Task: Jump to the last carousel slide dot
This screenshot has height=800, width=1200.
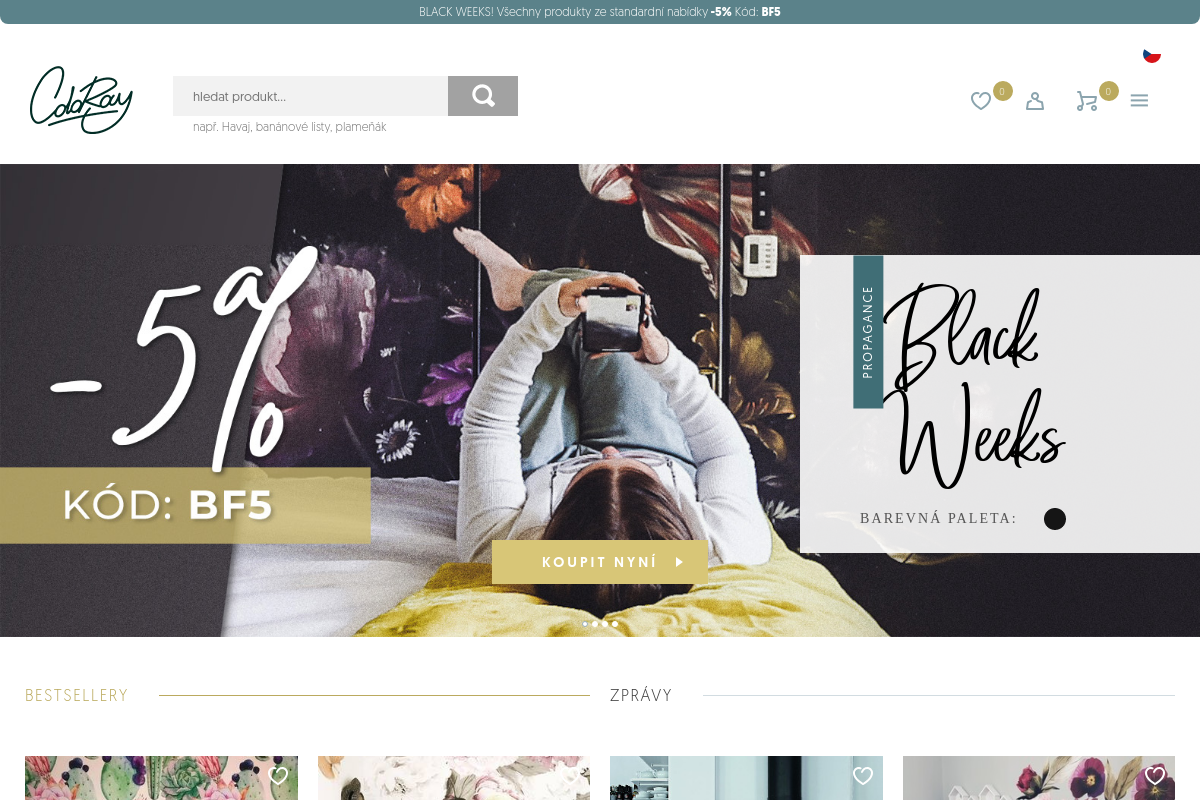Action: coord(615,624)
